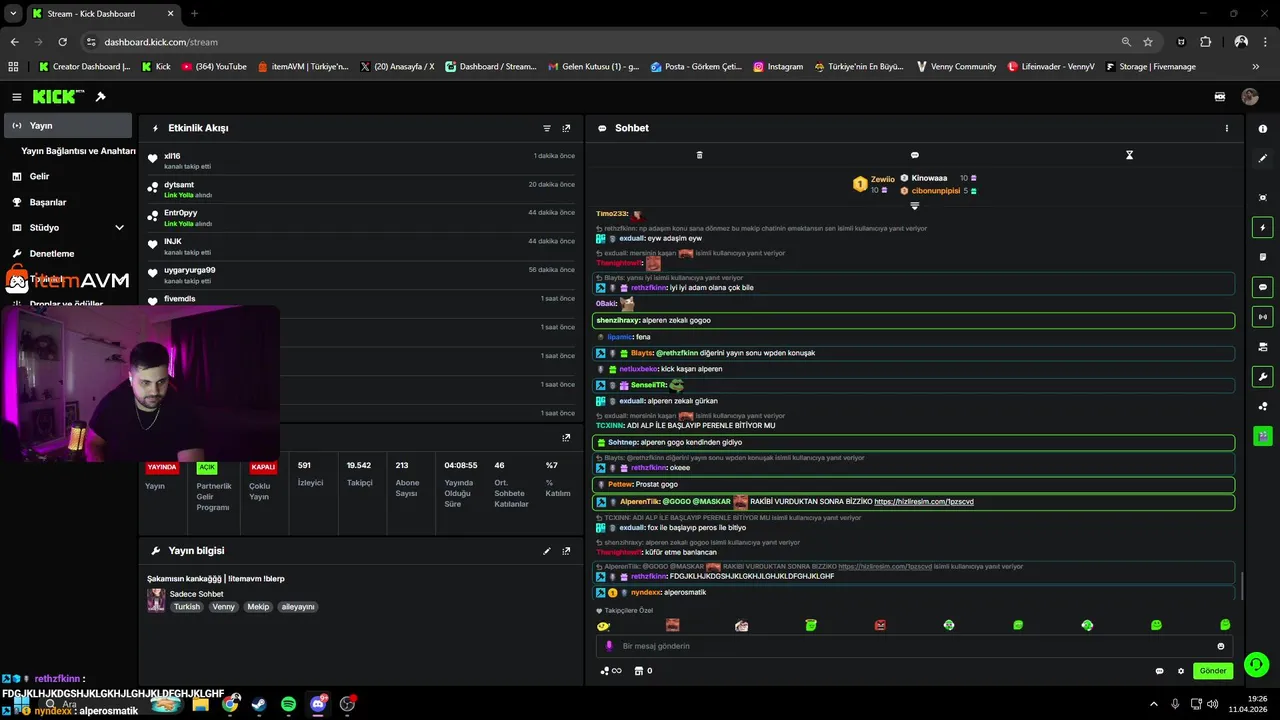Image resolution: width=1280 pixels, height=720 pixels.
Task: Click the dytsamt Link Yolla event
Action: pyautogui.click(x=361, y=190)
